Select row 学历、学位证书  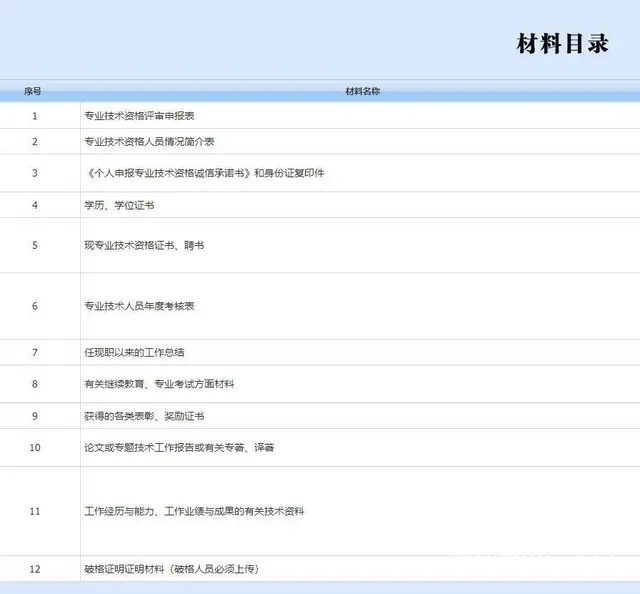320,205
